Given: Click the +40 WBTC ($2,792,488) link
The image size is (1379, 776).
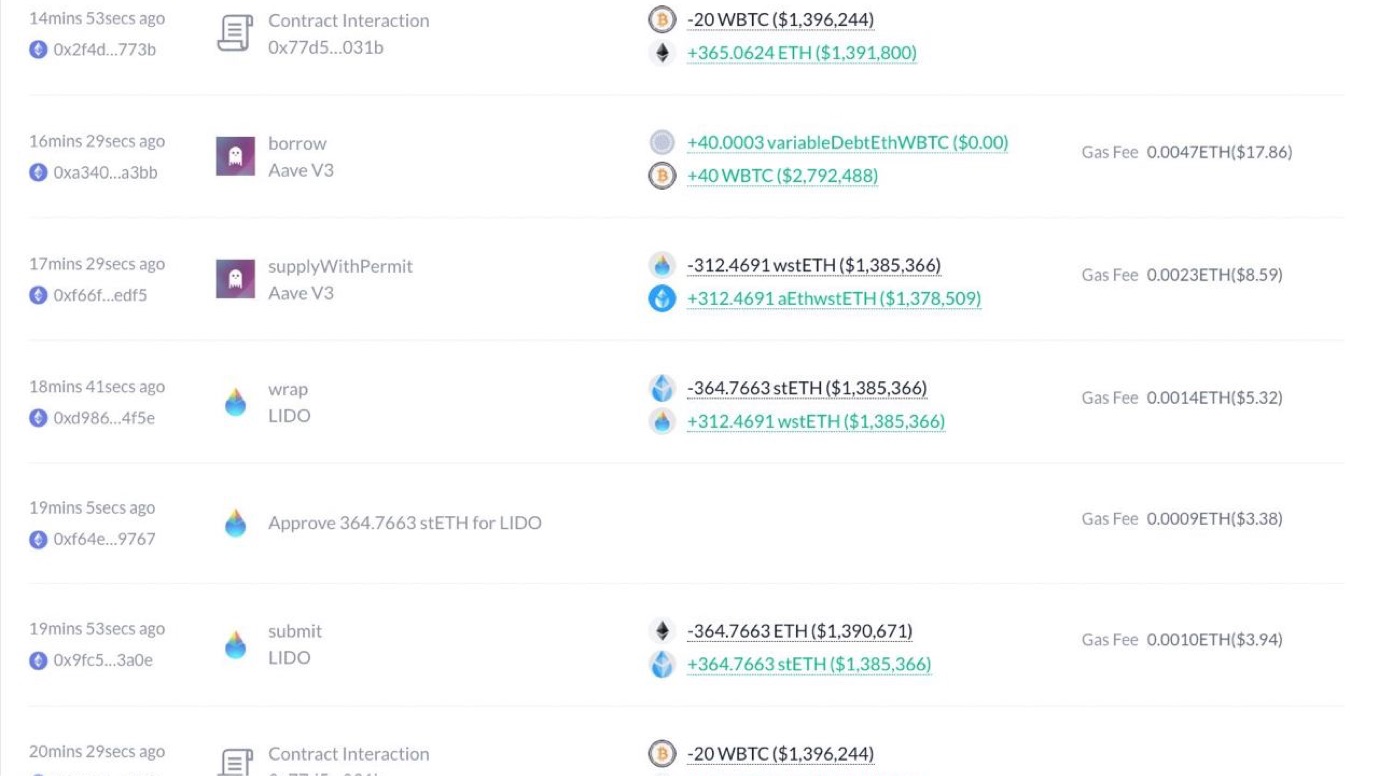Looking at the screenshot, I should pos(782,176).
